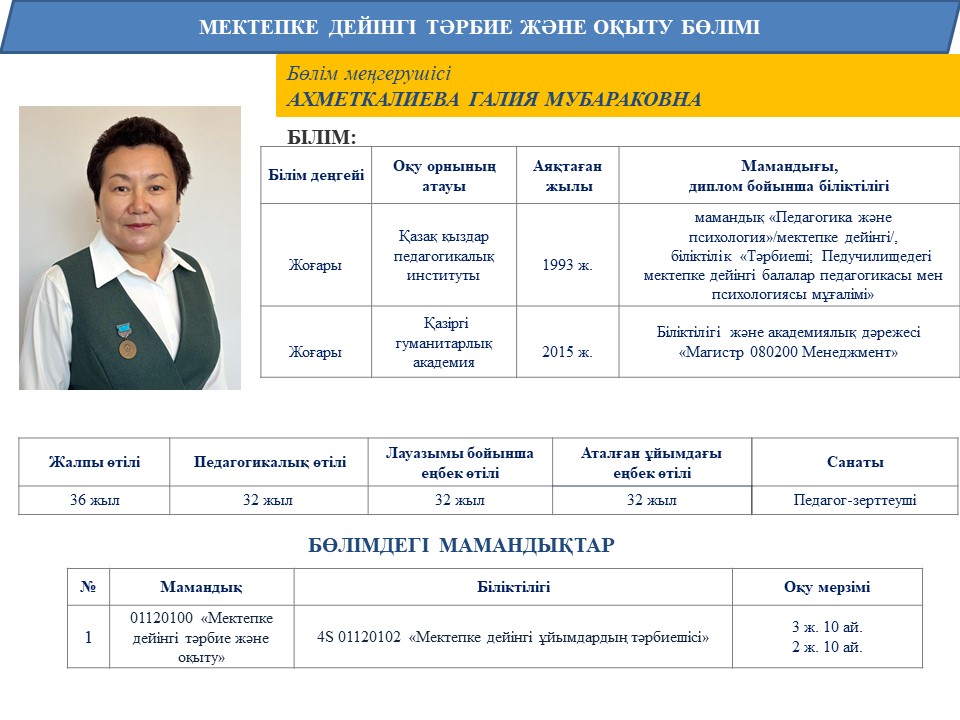Select the name Ахметкалиева Галия Мубараковна

pyautogui.click(x=494, y=99)
